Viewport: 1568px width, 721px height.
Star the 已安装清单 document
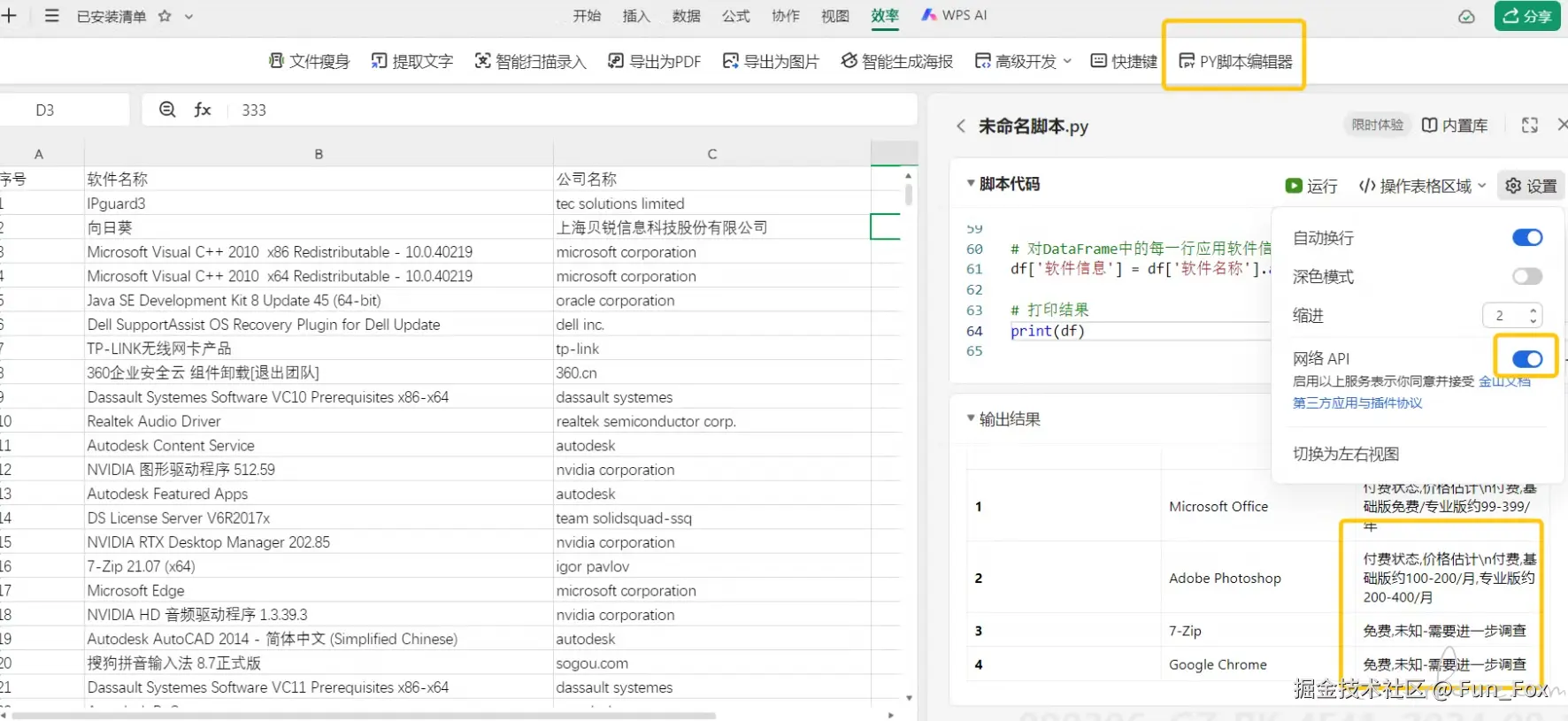pyautogui.click(x=165, y=16)
